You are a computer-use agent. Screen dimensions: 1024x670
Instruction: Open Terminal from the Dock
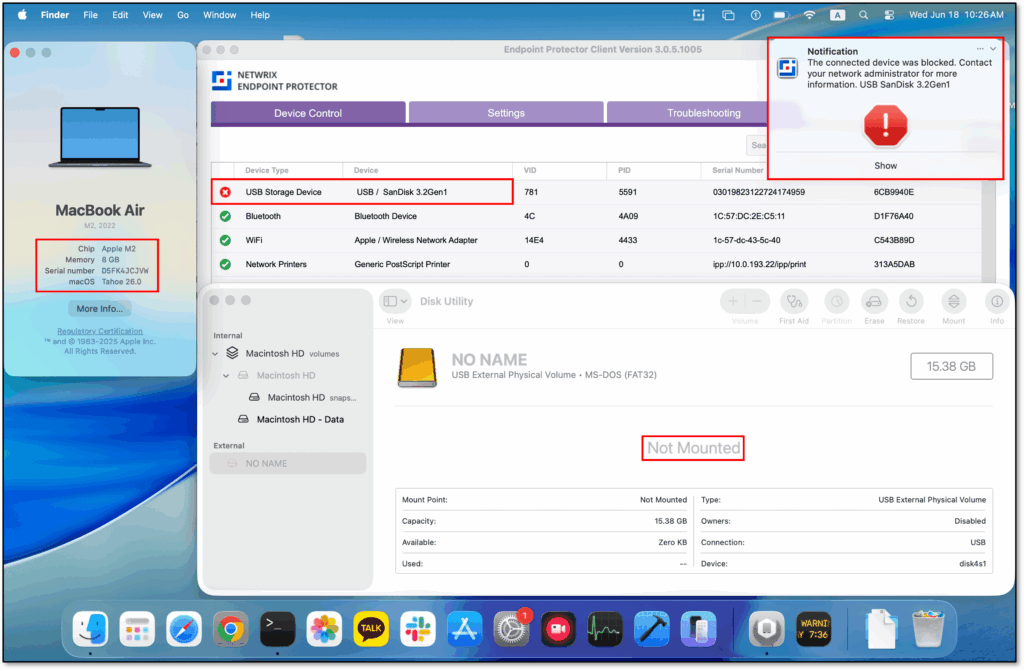click(x=278, y=630)
